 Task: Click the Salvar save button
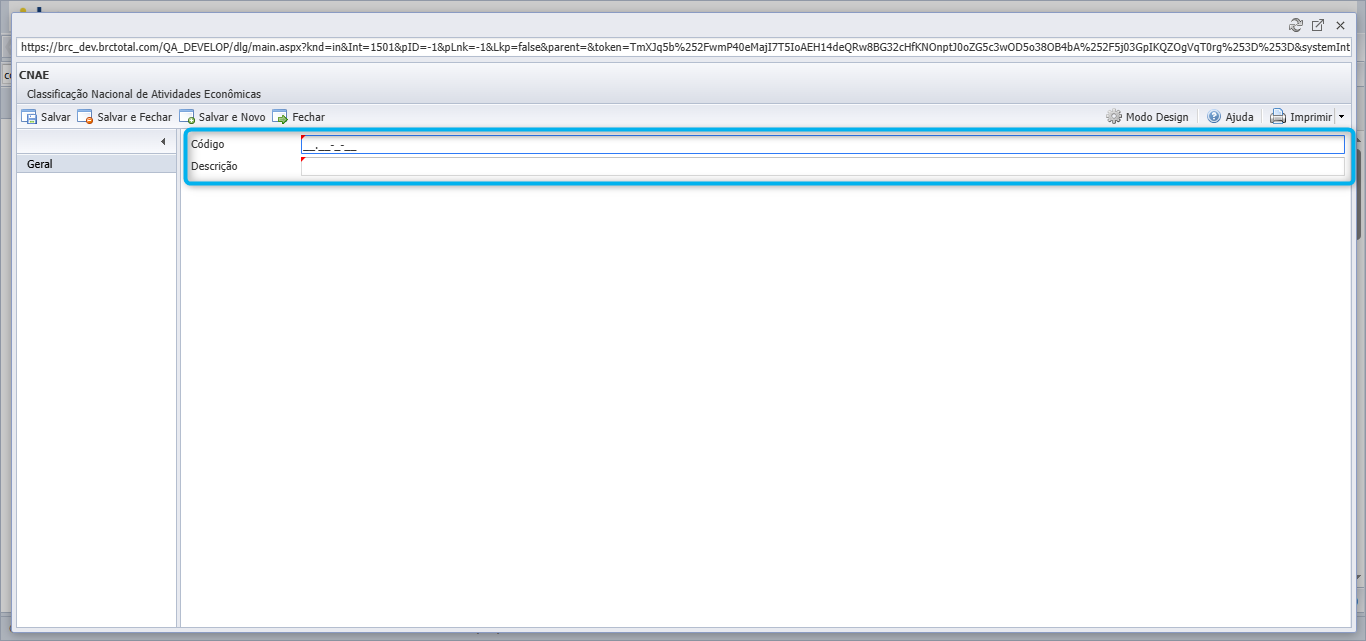tap(46, 117)
